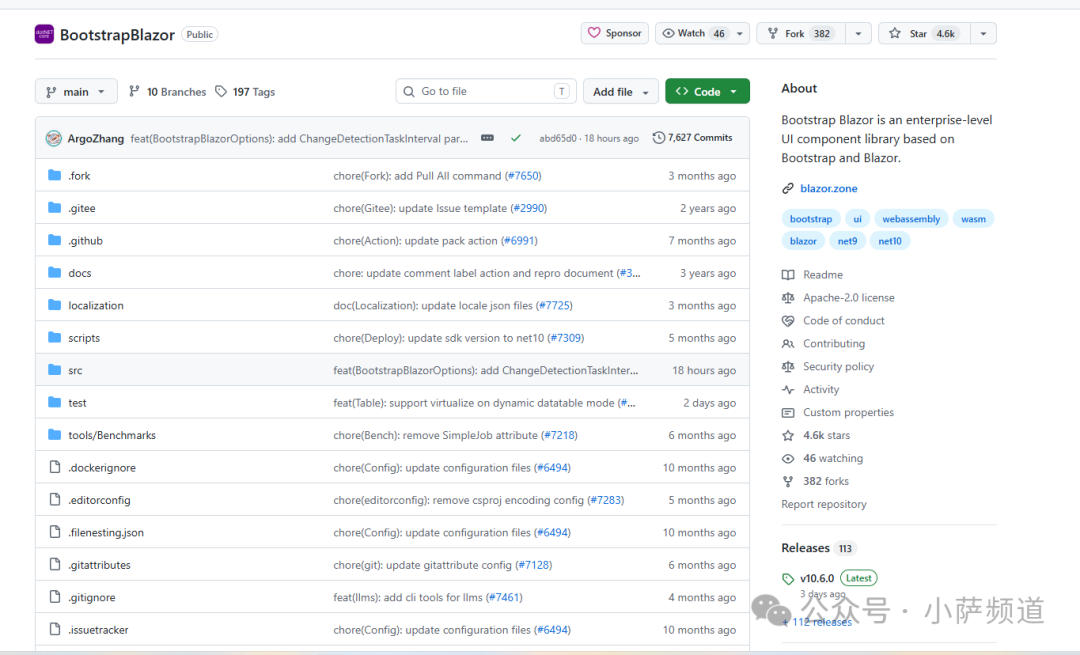Open pull request #7309 link

pos(566,337)
